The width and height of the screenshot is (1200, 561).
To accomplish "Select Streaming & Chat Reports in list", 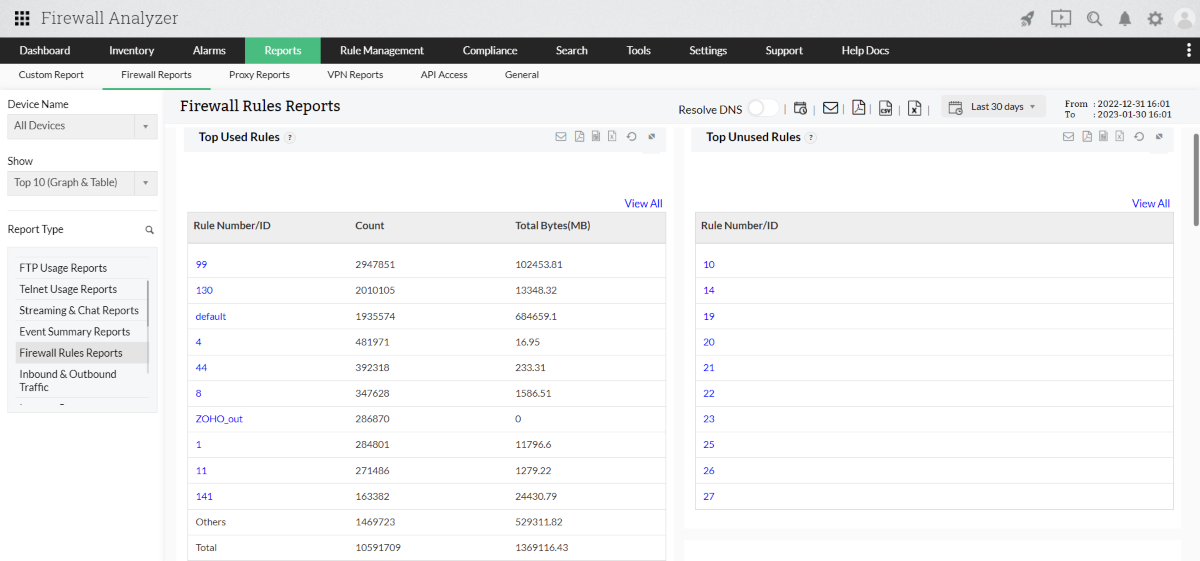I will [79, 310].
